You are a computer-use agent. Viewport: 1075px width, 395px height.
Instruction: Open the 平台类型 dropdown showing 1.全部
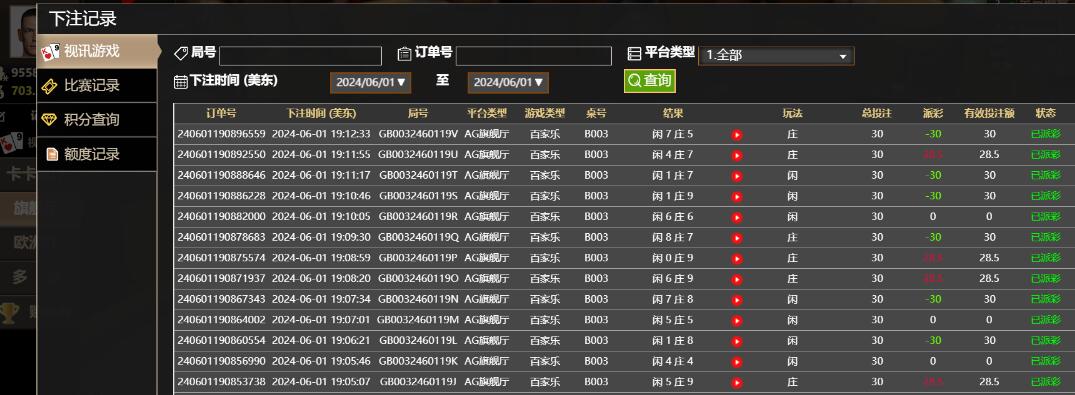click(x=776, y=56)
